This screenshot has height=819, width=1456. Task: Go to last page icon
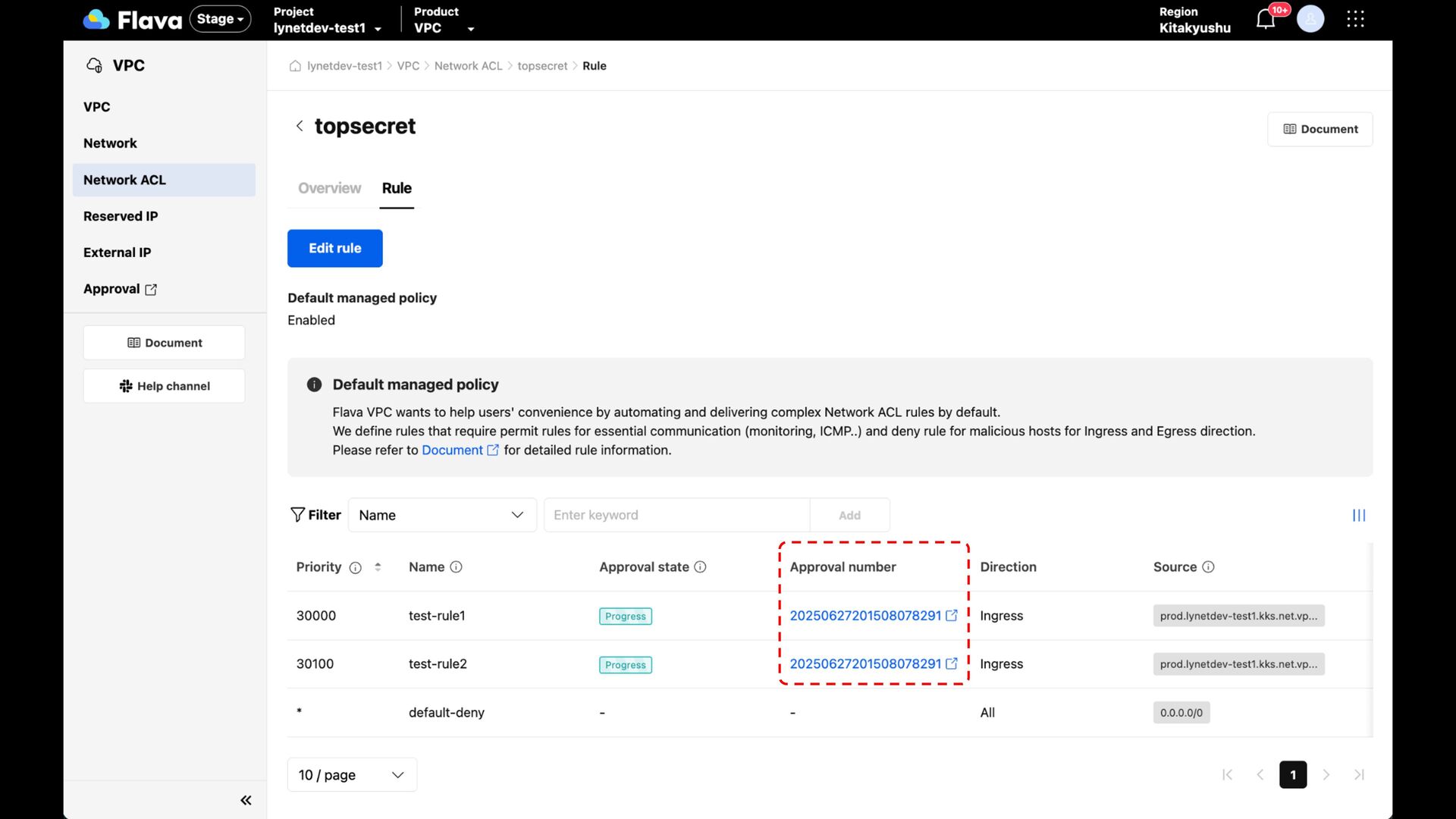(1359, 774)
